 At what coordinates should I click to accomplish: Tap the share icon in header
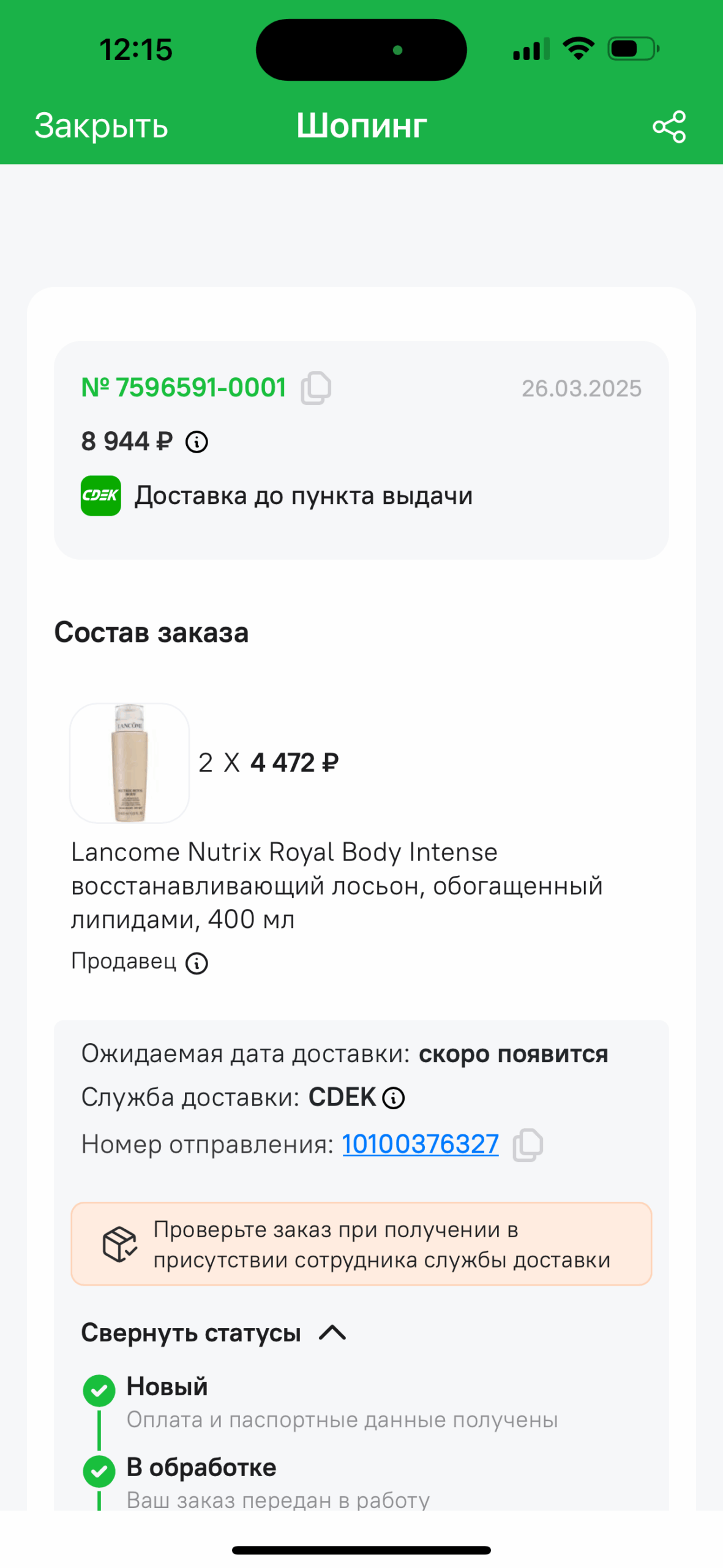669,126
